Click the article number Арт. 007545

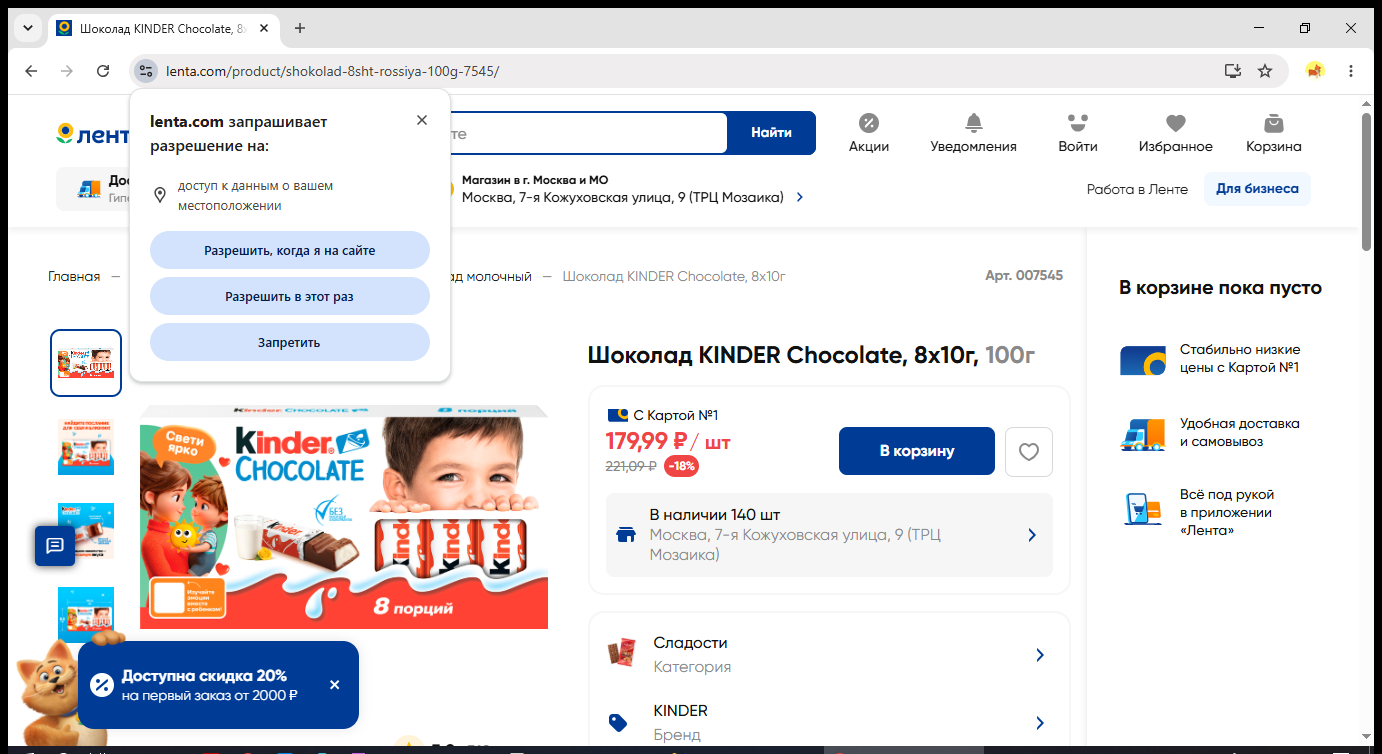pyautogui.click(x=1024, y=275)
